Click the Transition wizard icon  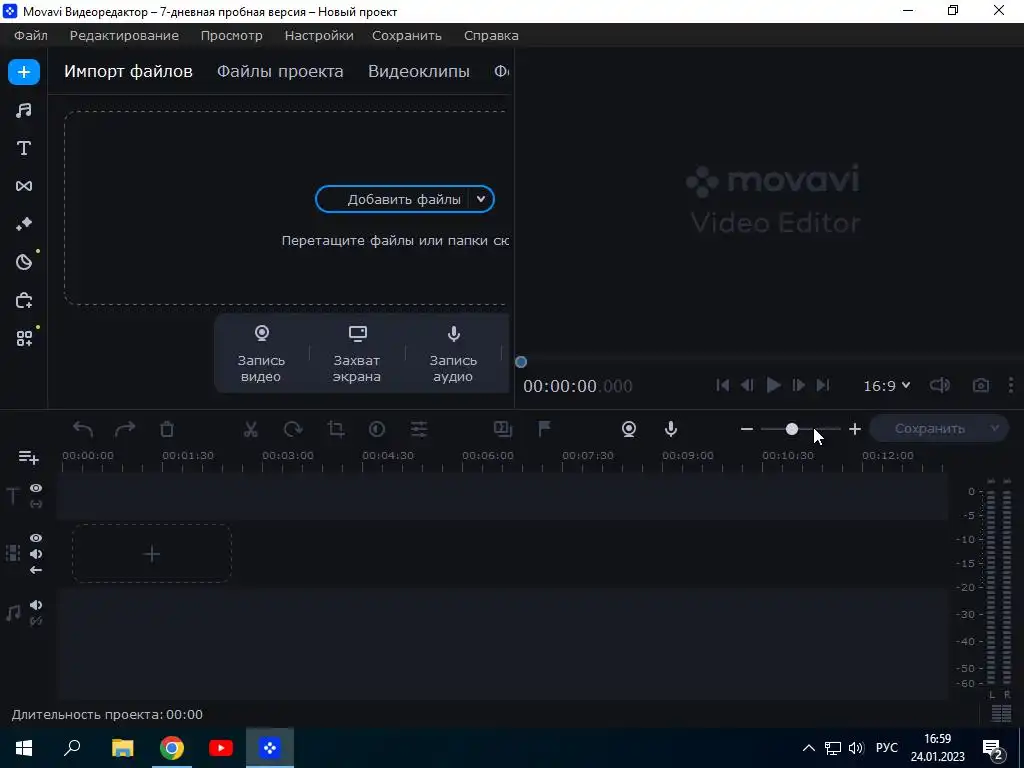(x=502, y=428)
